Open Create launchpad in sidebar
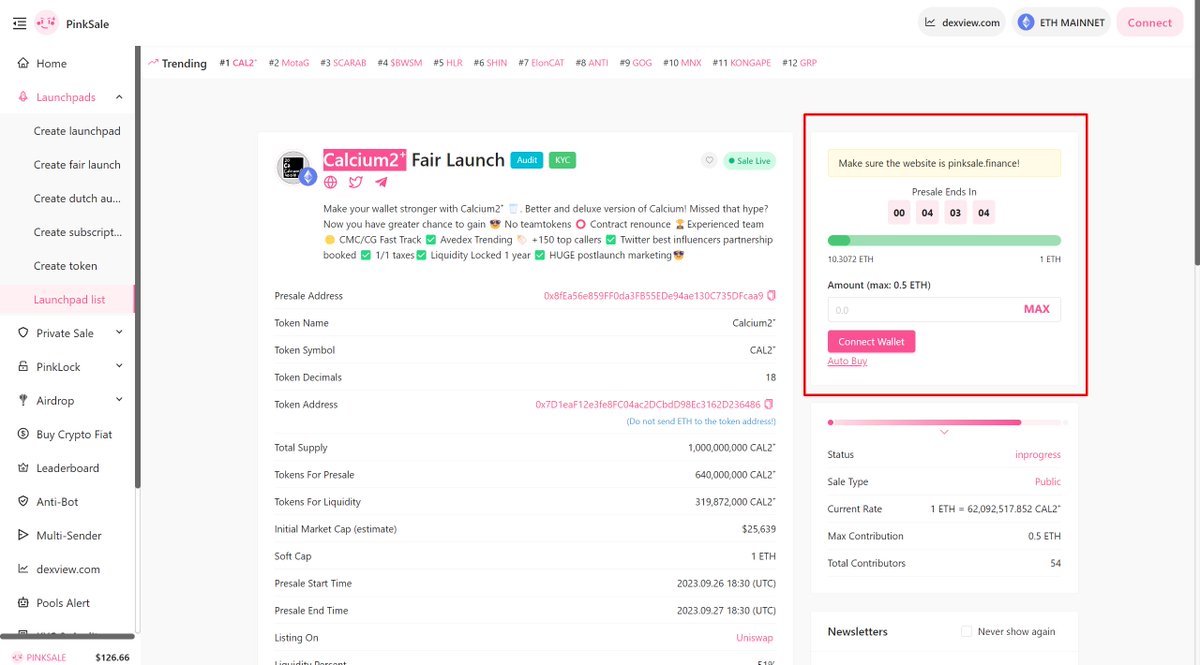This screenshot has width=1200, height=665. [x=77, y=131]
